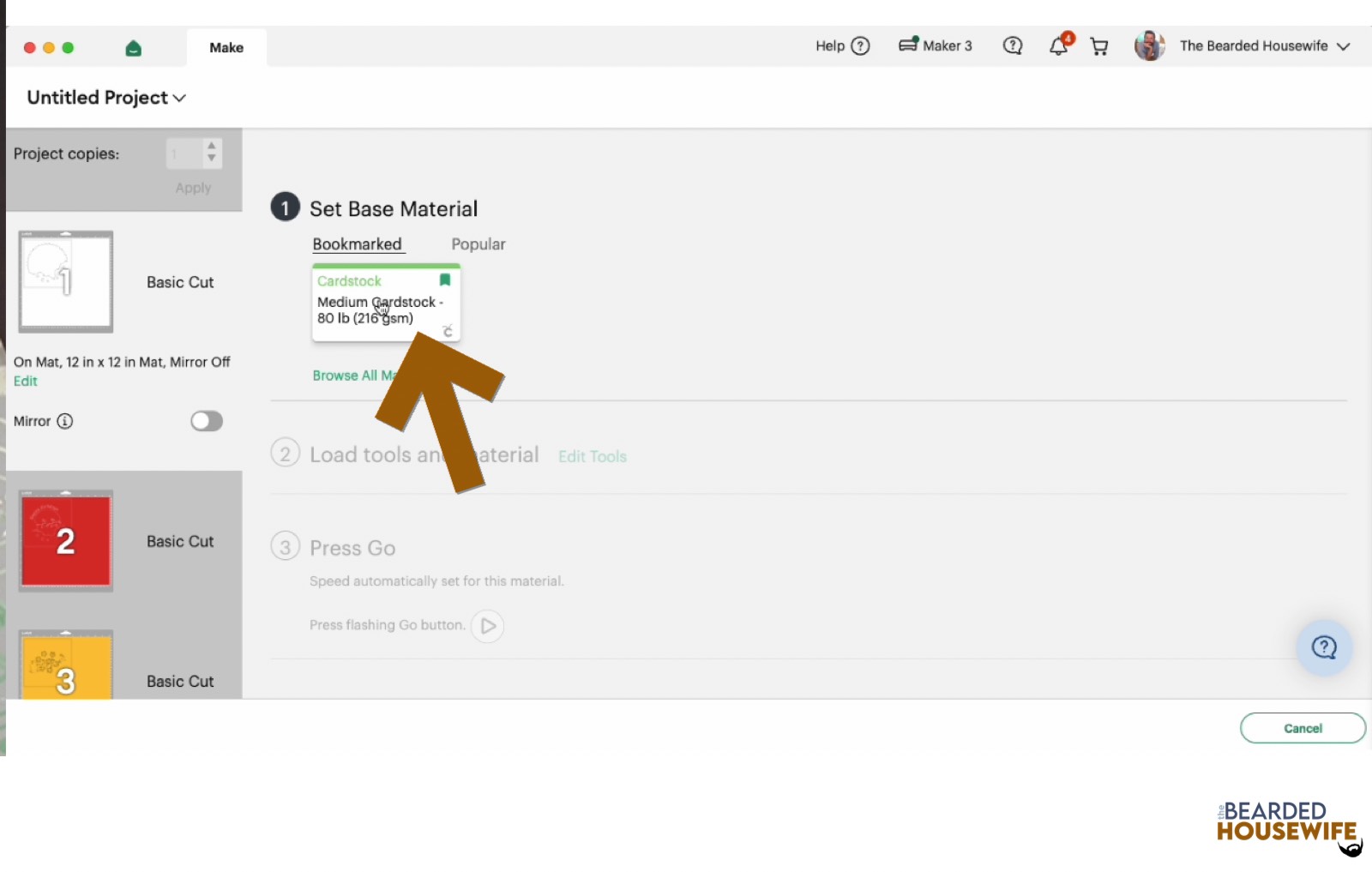Select red mat 2 thumbnail

(x=66, y=541)
